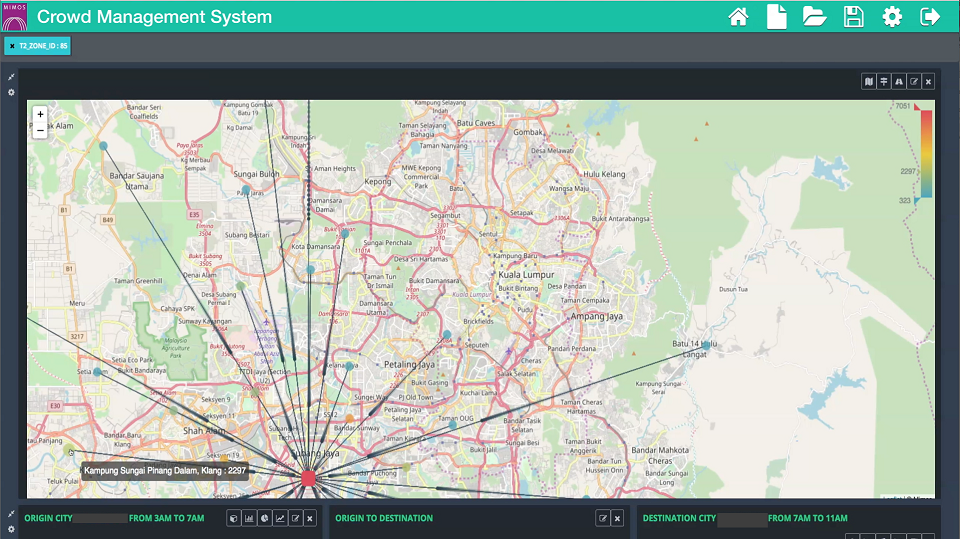The width and height of the screenshot is (960, 539).
Task: Edit the Origin to Destination panel
Action: [x=602, y=518]
